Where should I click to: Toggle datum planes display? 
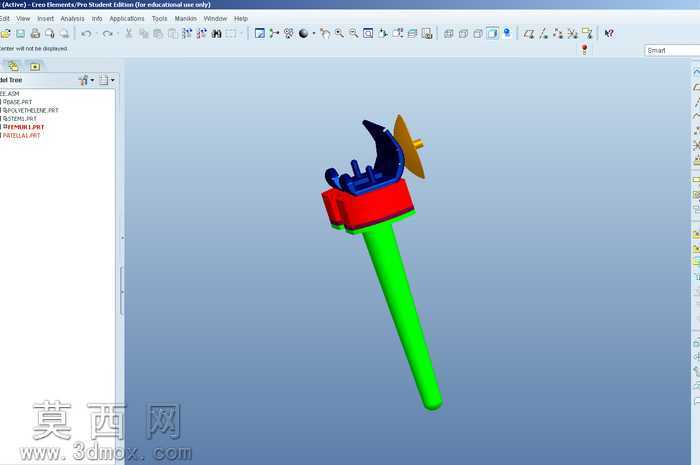(x=529, y=33)
